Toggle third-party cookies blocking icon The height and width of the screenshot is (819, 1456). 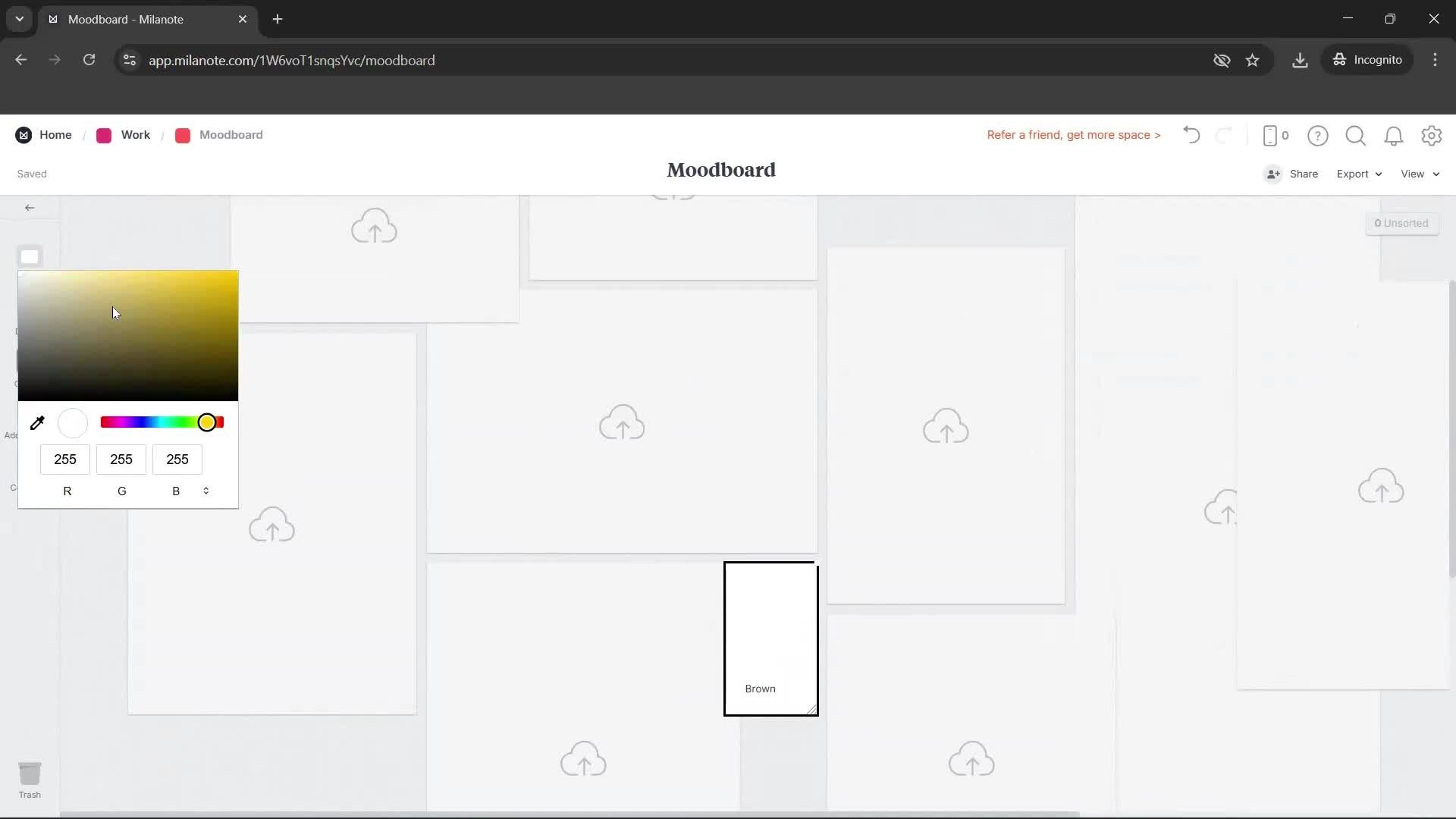click(x=1222, y=60)
